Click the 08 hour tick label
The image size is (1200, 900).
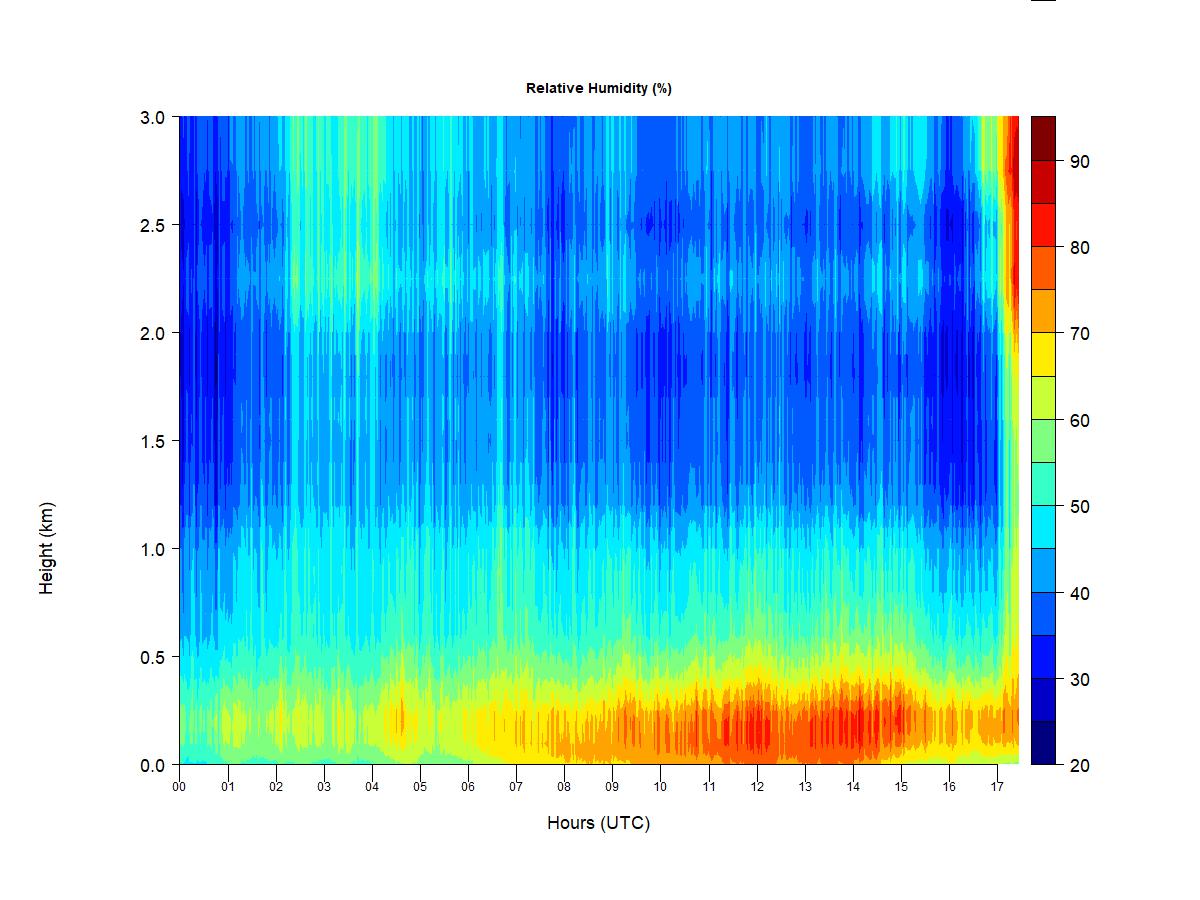[x=564, y=787]
